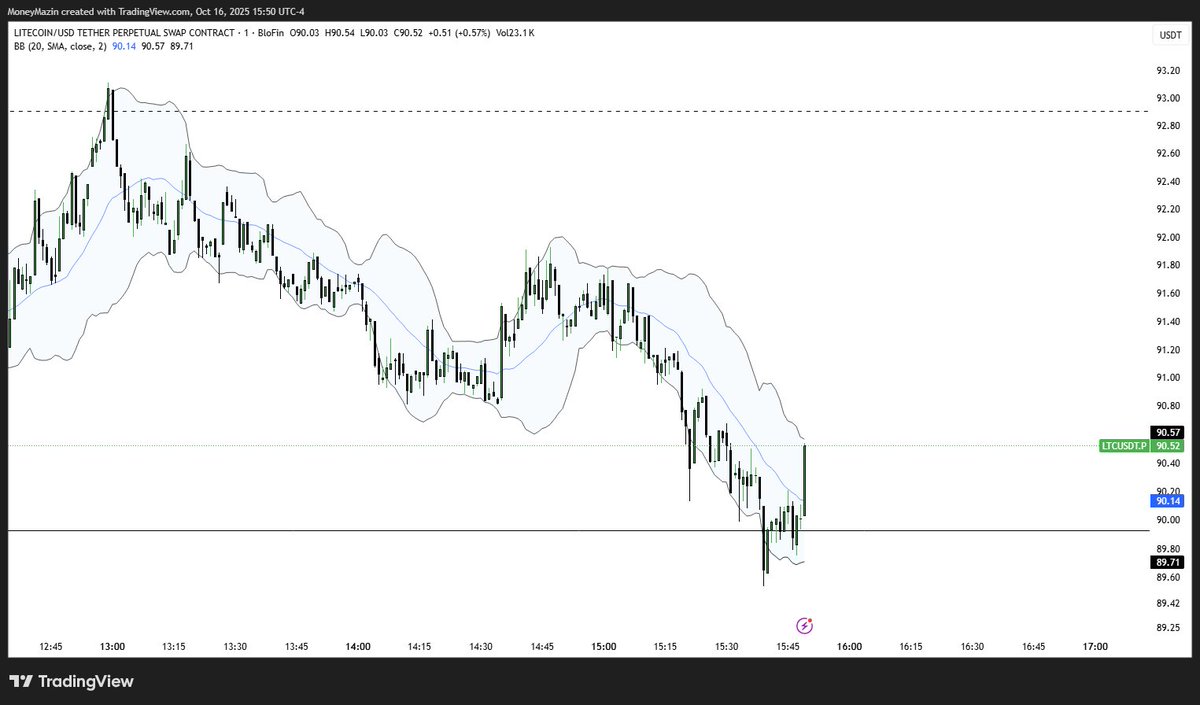
Task: Click the black 89.71 axis price tag
Action: 1166,563
